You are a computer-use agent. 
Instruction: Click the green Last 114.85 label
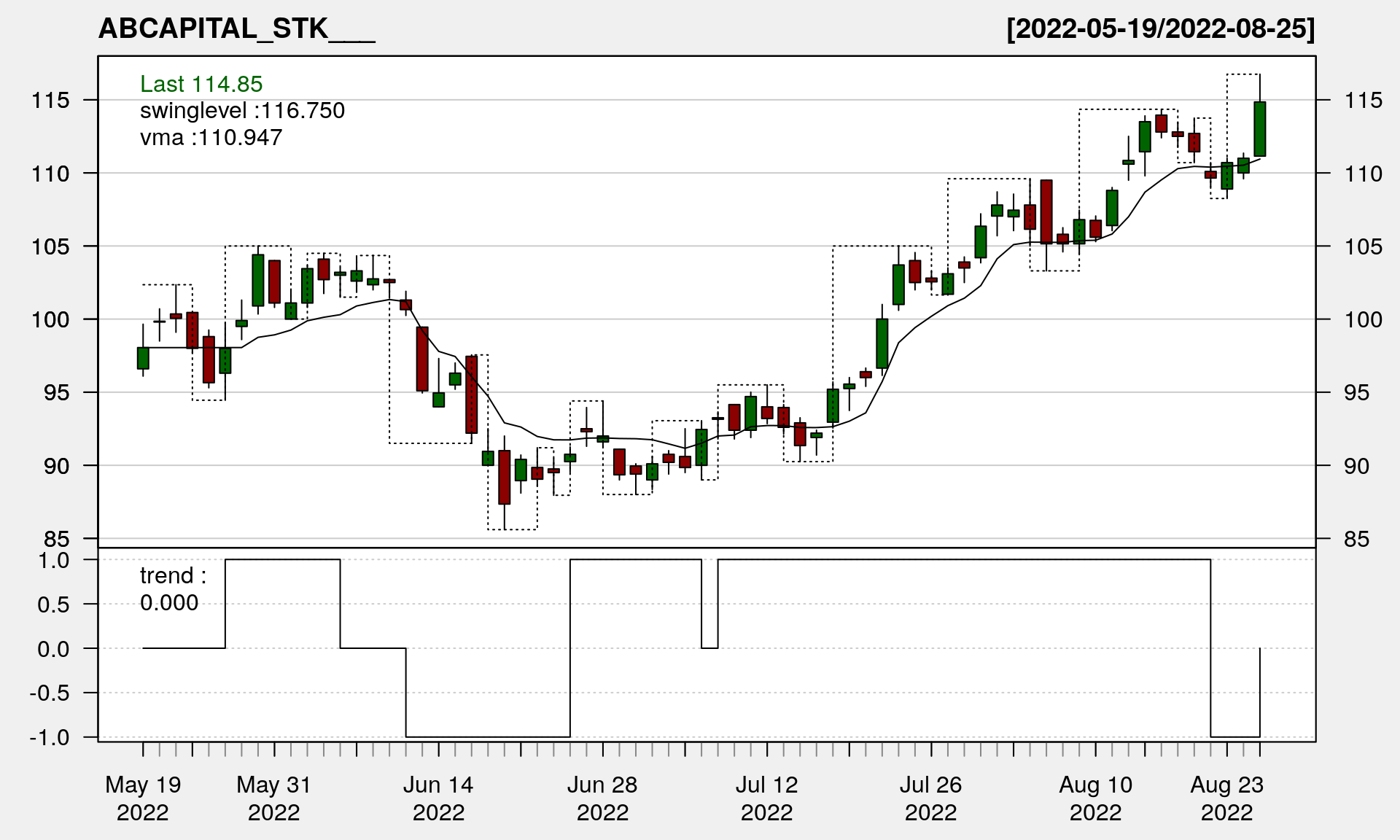(201, 84)
